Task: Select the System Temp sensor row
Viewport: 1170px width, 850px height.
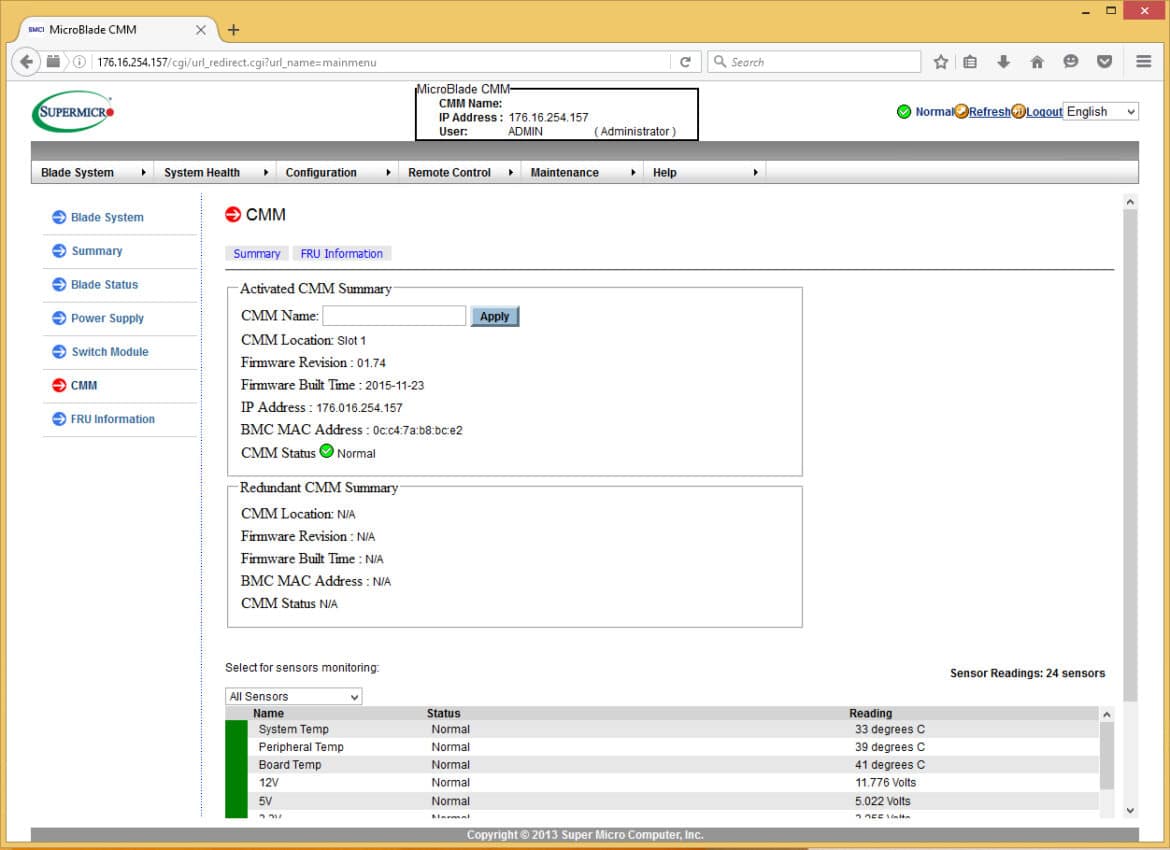Action: tap(662, 729)
